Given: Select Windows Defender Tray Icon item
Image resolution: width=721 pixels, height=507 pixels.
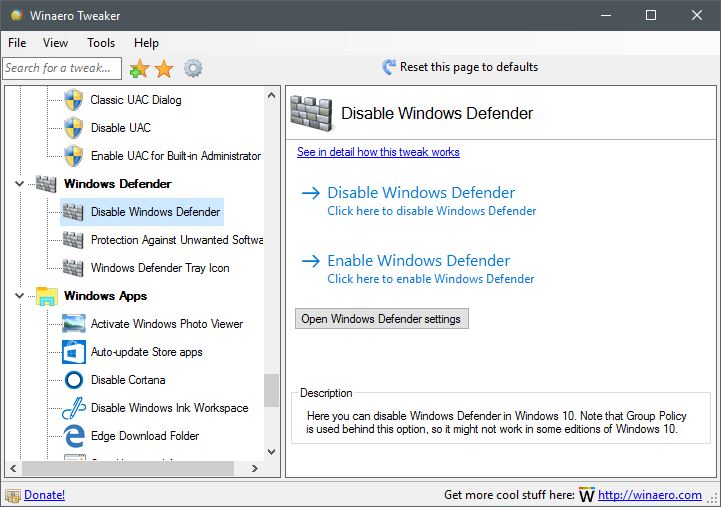Looking at the screenshot, I should pyautogui.click(x=160, y=268).
